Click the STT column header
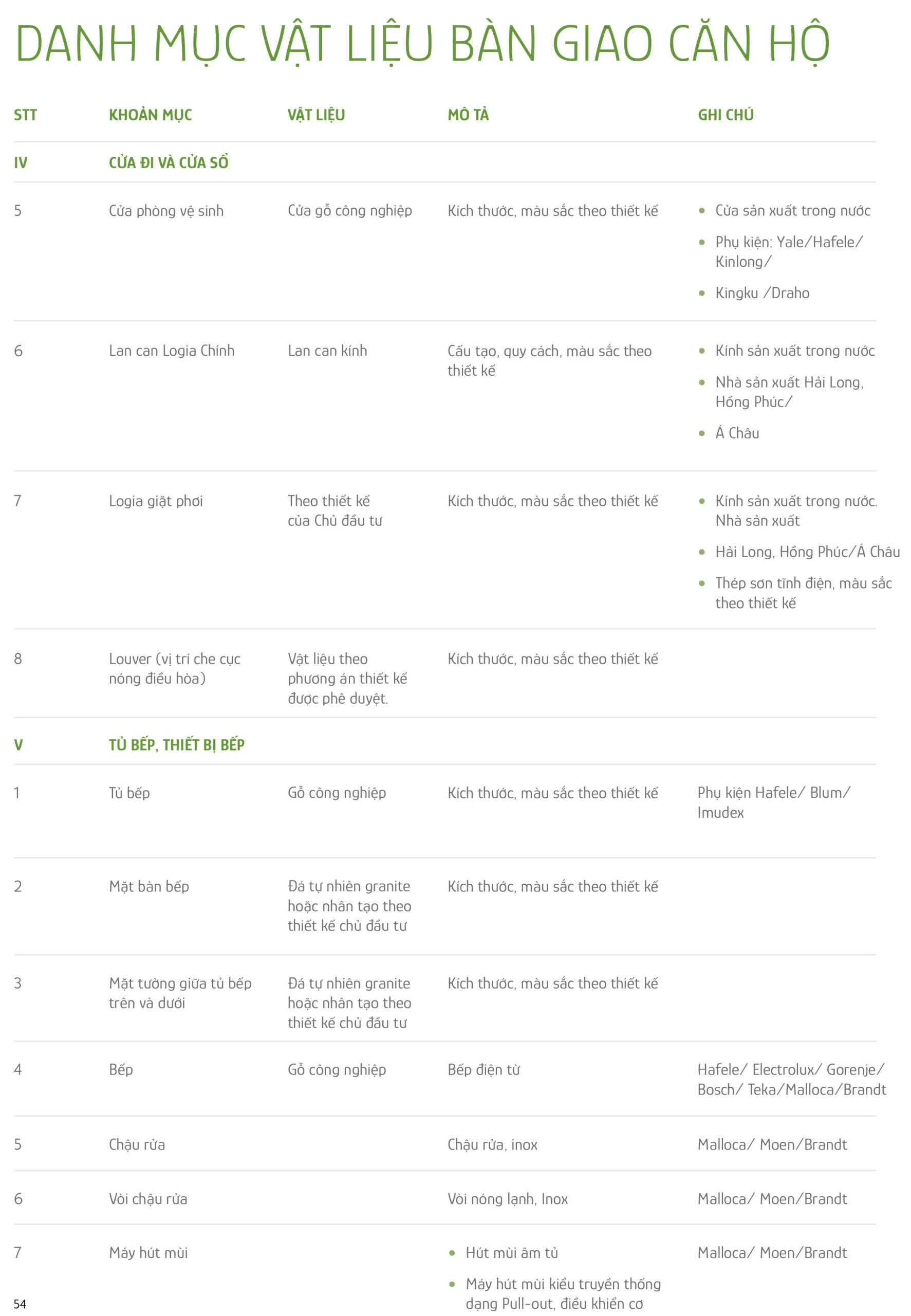The width and height of the screenshot is (911, 1316). click(25, 115)
